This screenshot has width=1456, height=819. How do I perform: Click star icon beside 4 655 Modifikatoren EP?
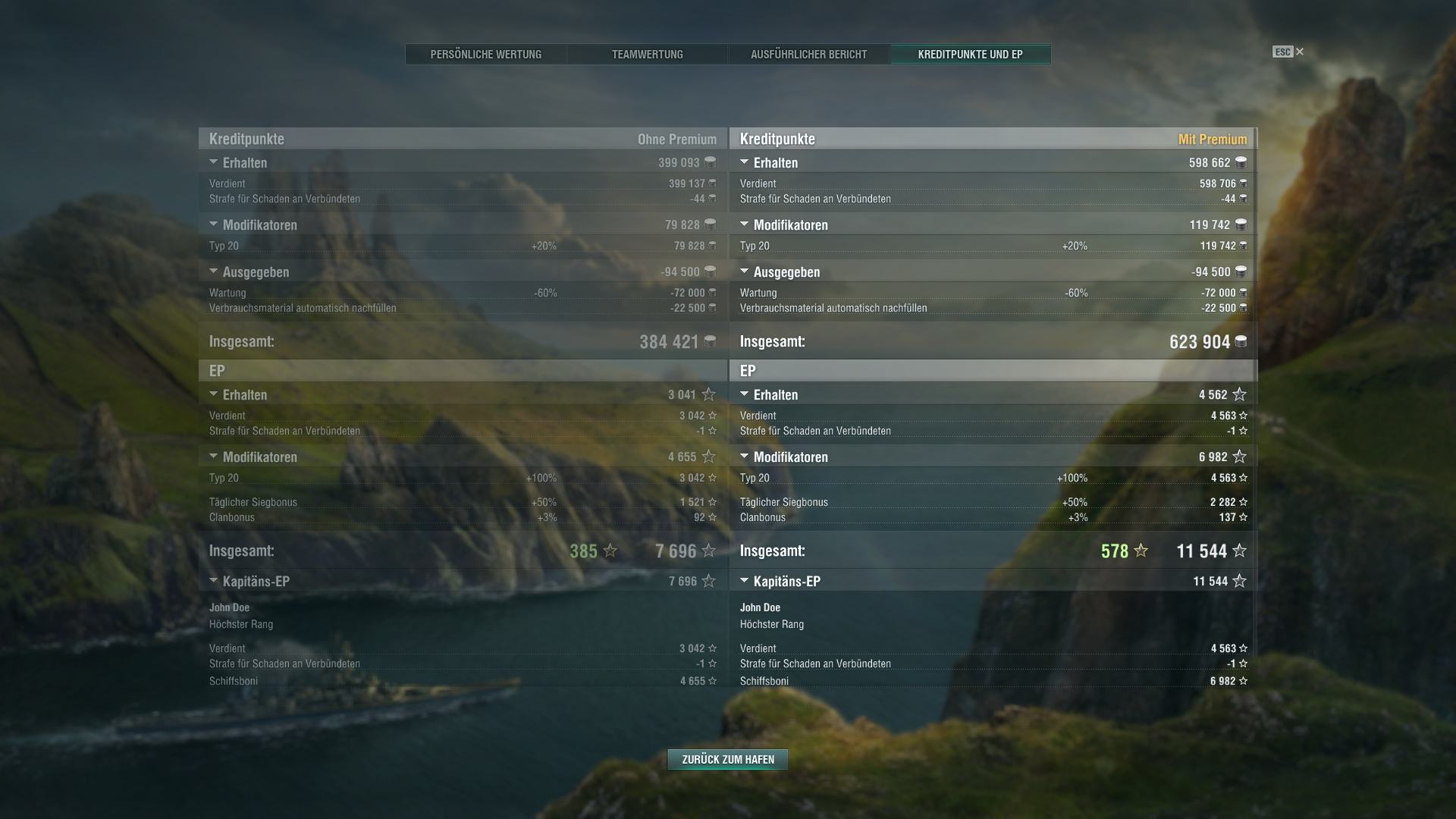tap(708, 457)
